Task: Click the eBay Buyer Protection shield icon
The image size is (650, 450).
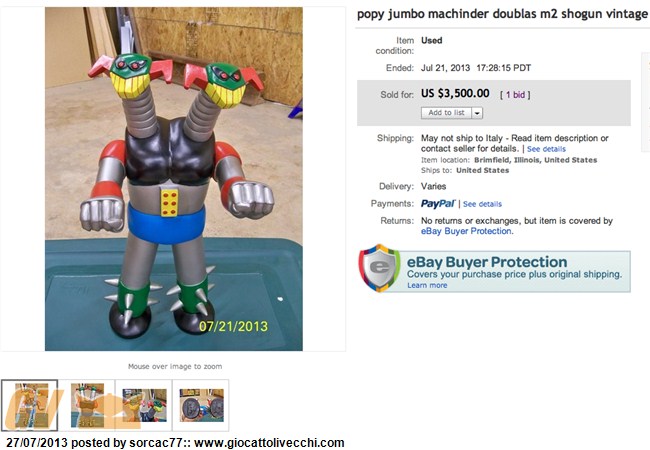Action: tap(379, 269)
